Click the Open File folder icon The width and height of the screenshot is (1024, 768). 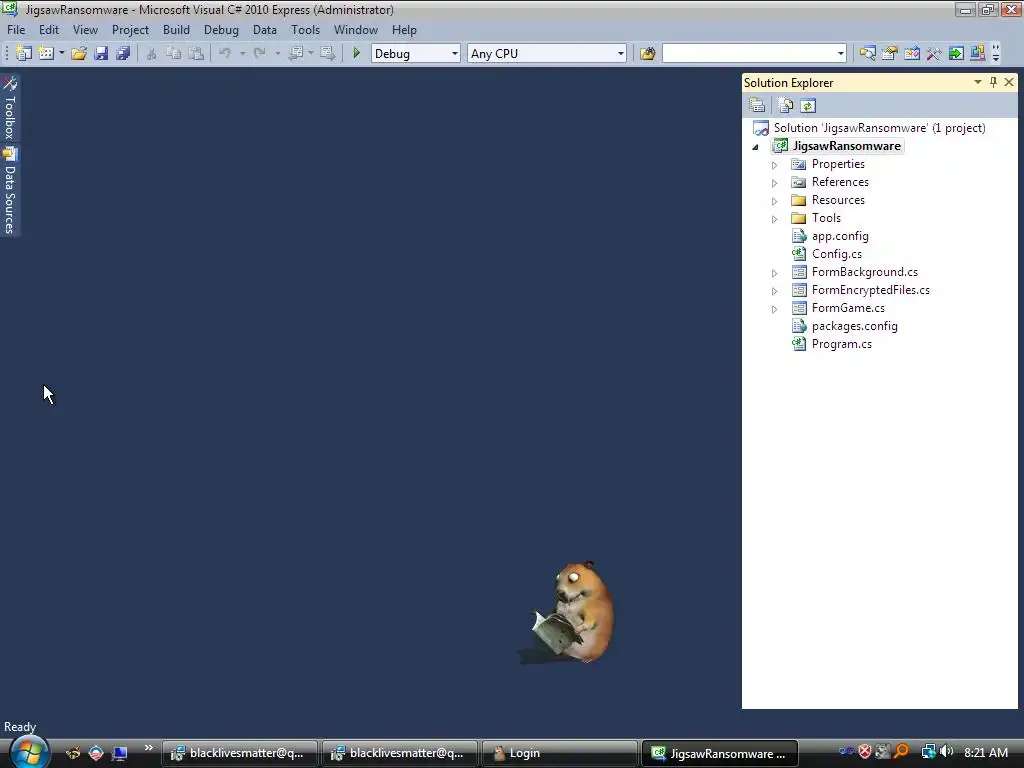pyautogui.click(x=79, y=54)
